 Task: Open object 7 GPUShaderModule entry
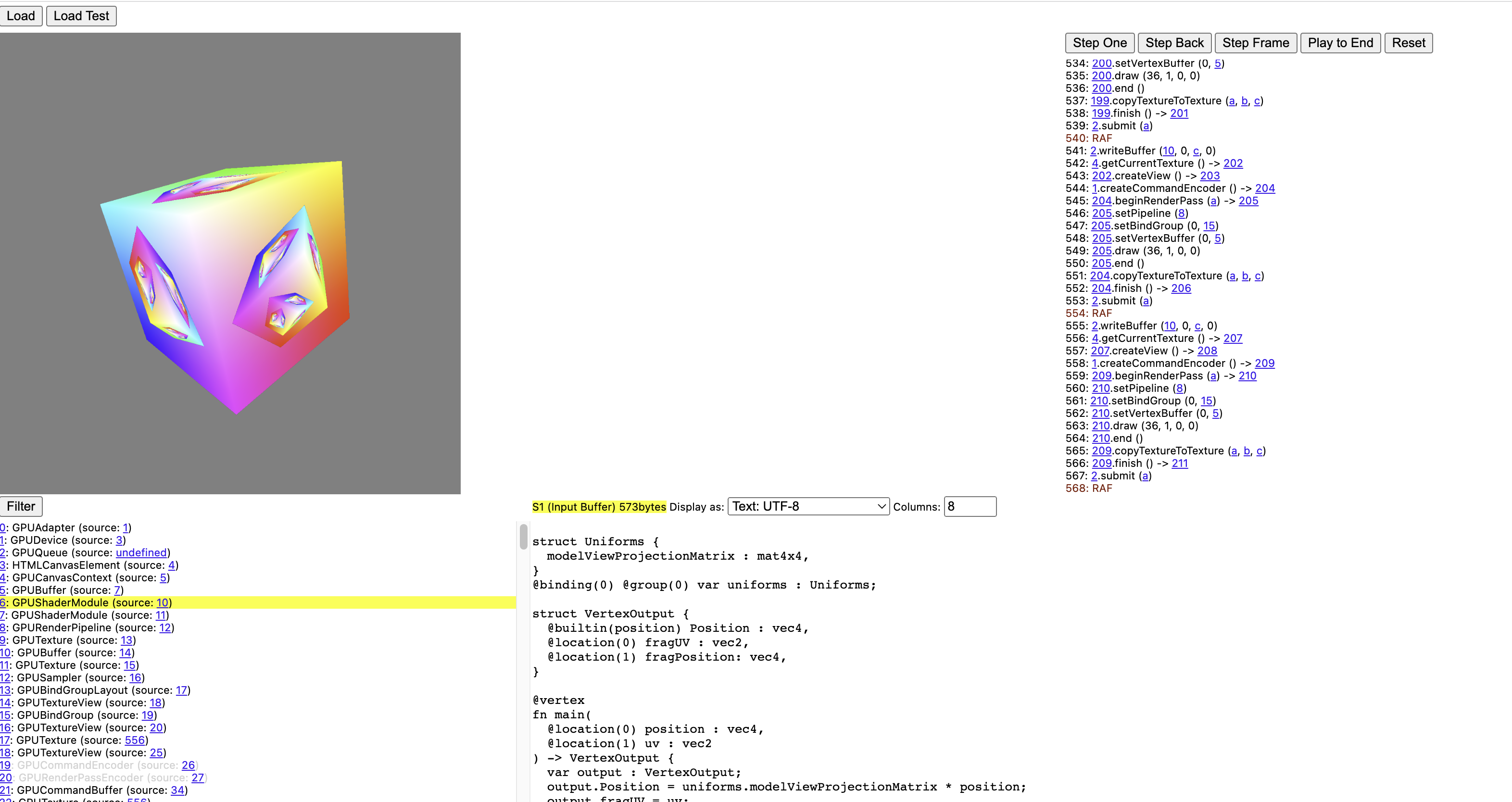[x=2, y=615]
